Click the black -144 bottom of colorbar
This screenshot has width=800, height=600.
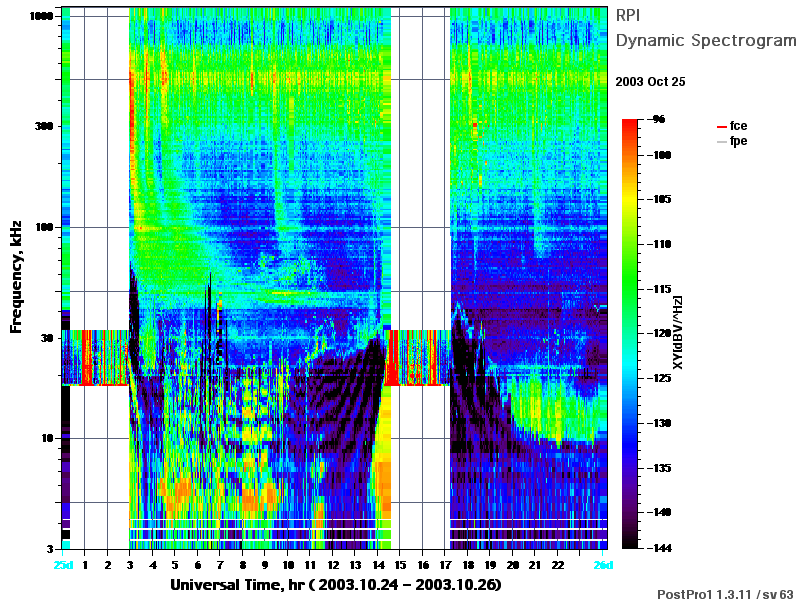tap(630, 545)
